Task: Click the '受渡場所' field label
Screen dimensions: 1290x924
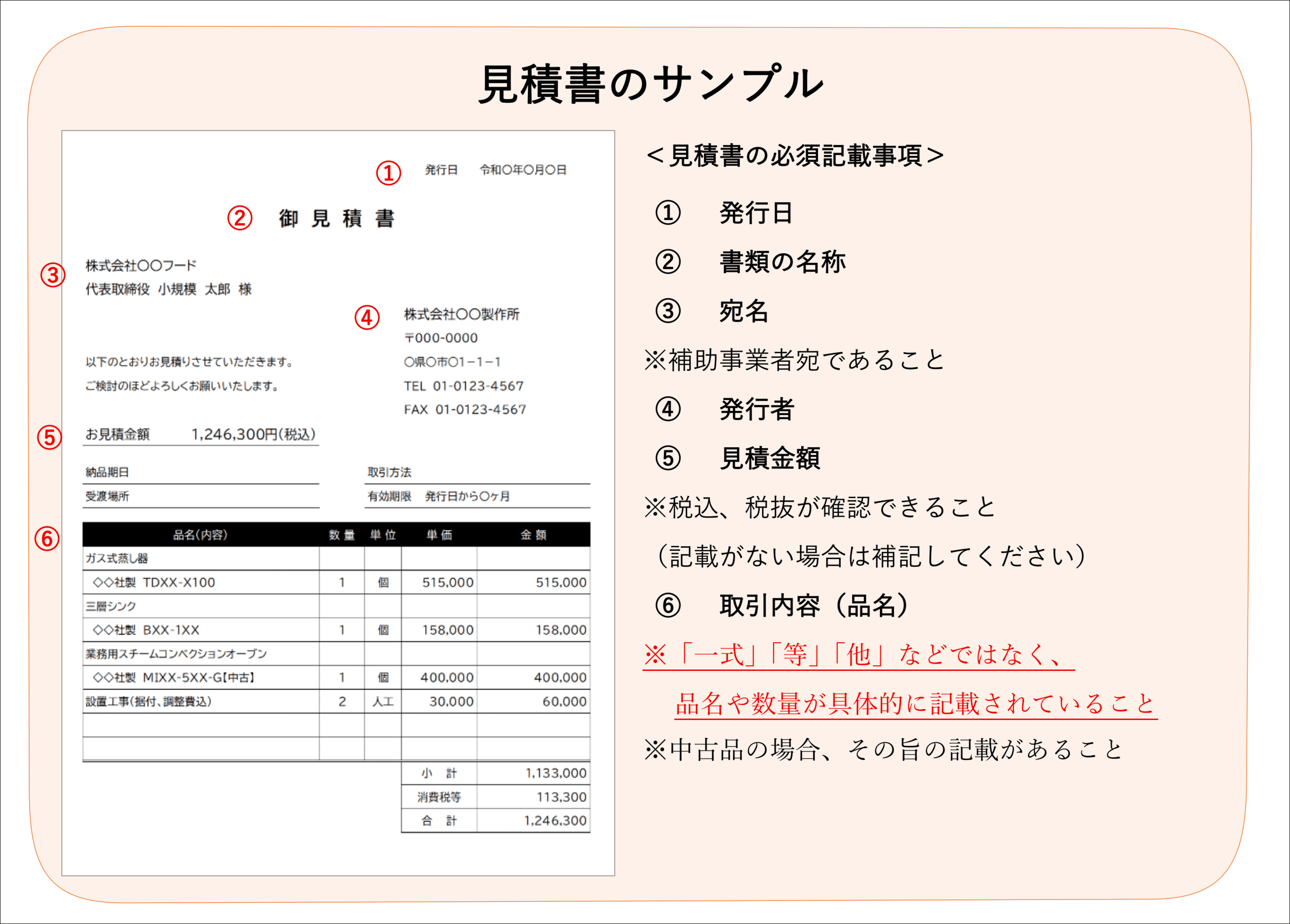Action: tap(107, 496)
